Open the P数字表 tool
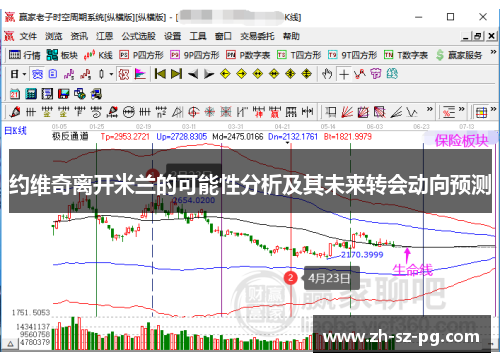Image resolution: width=500 pixels, height=362 pixels. pyautogui.click(x=248, y=55)
